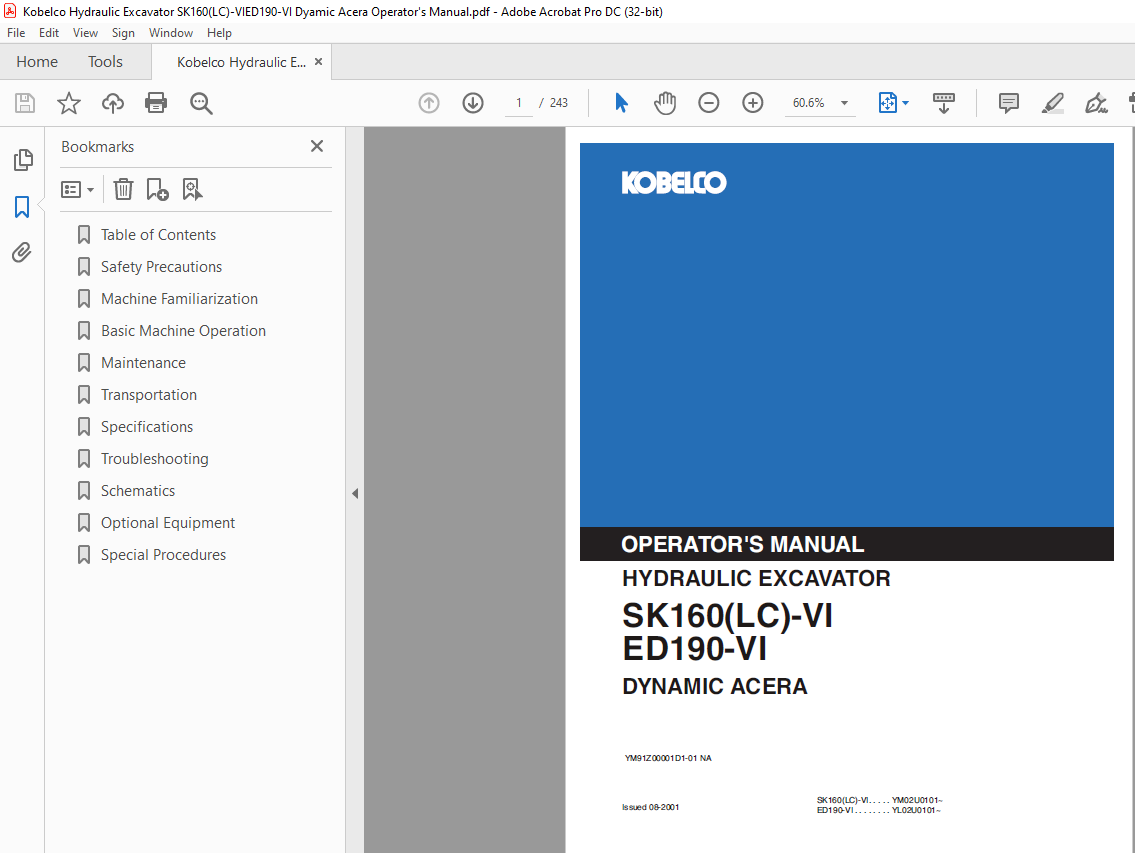Open the attachments panel
Screen dimensions: 1135x853
(22, 253)
